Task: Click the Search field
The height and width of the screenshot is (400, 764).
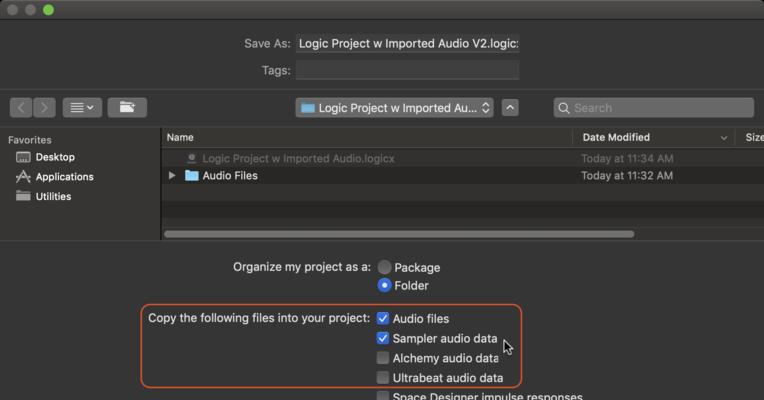Action: (654, 108)
